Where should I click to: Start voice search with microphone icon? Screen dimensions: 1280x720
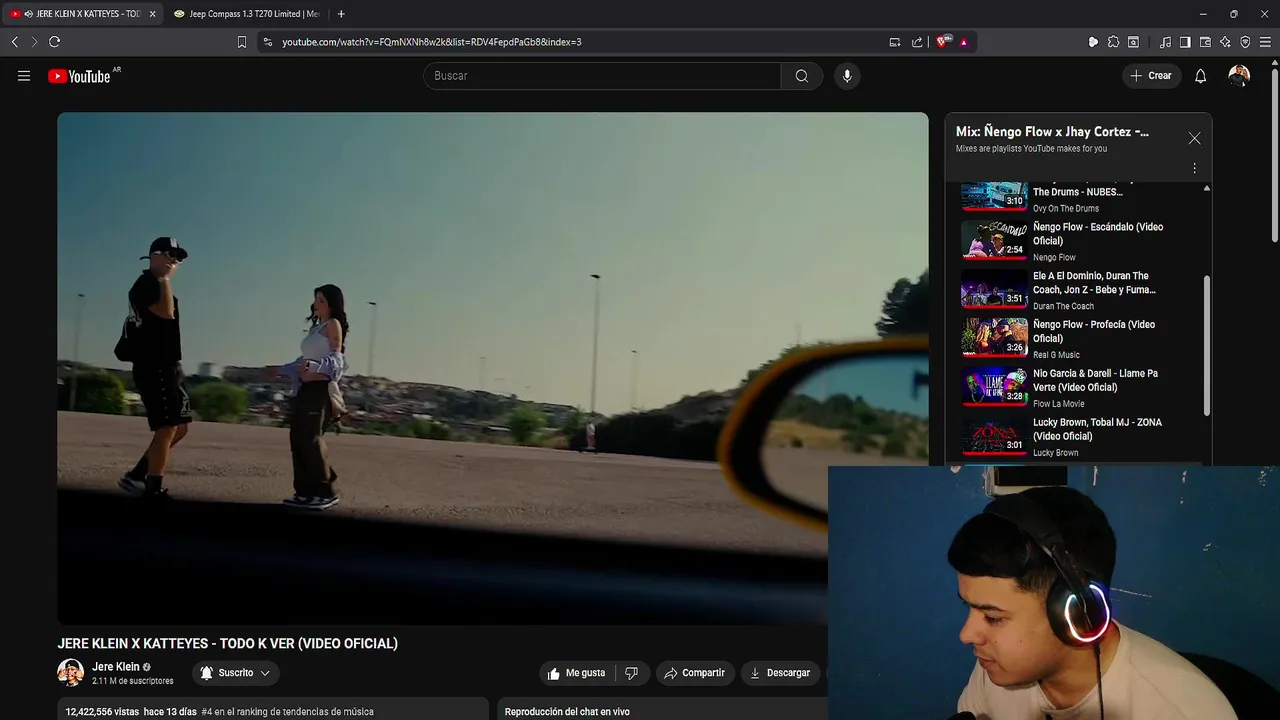click(x=847, y=76)
